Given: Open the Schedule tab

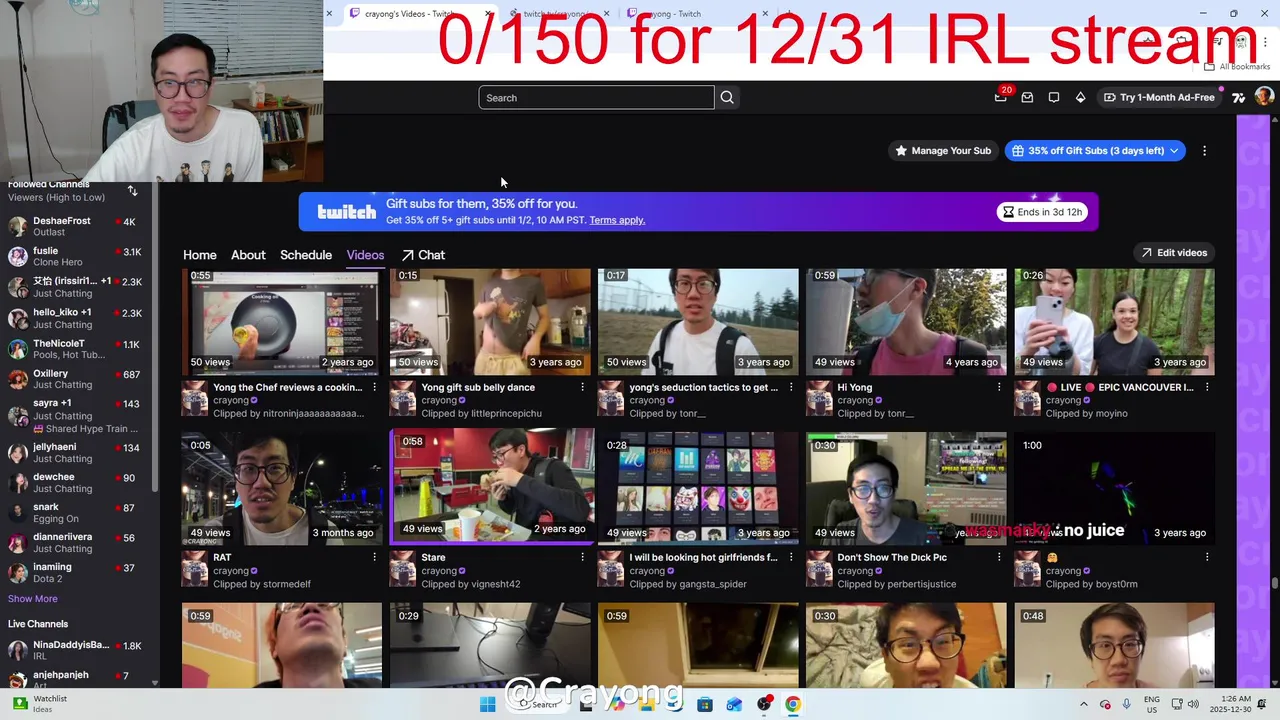Looking at the screenshot, I should tap(306, 255).
